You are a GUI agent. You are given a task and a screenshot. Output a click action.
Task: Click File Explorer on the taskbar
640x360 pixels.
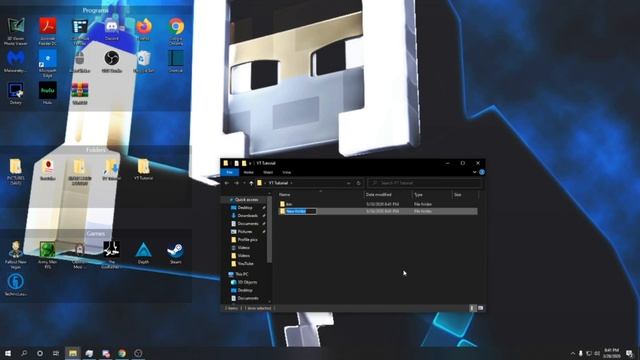(x=73, y=353)
